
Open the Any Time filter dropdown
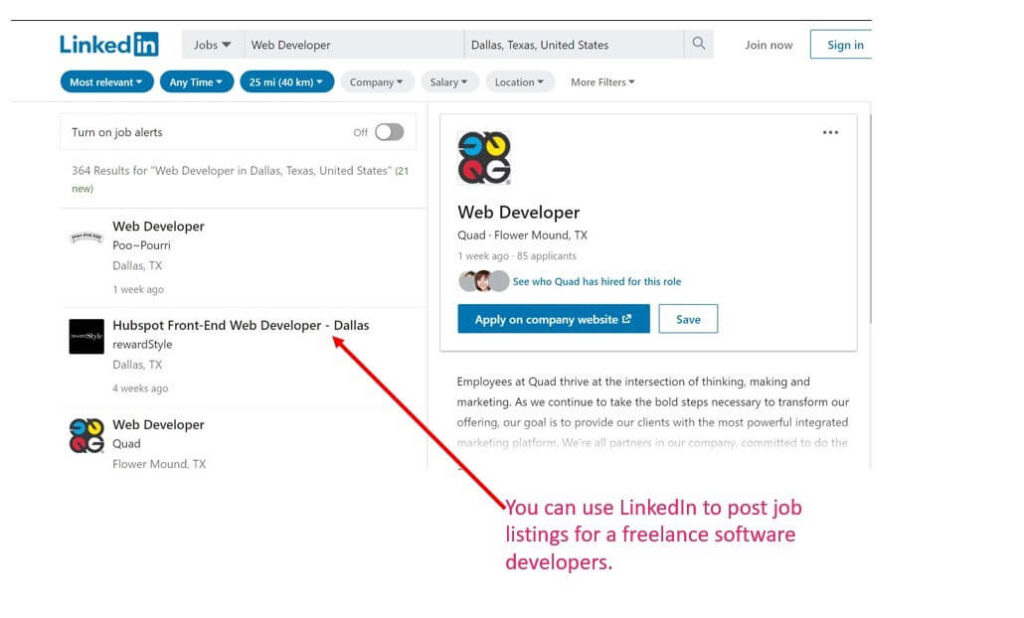(x=197, y=82)
